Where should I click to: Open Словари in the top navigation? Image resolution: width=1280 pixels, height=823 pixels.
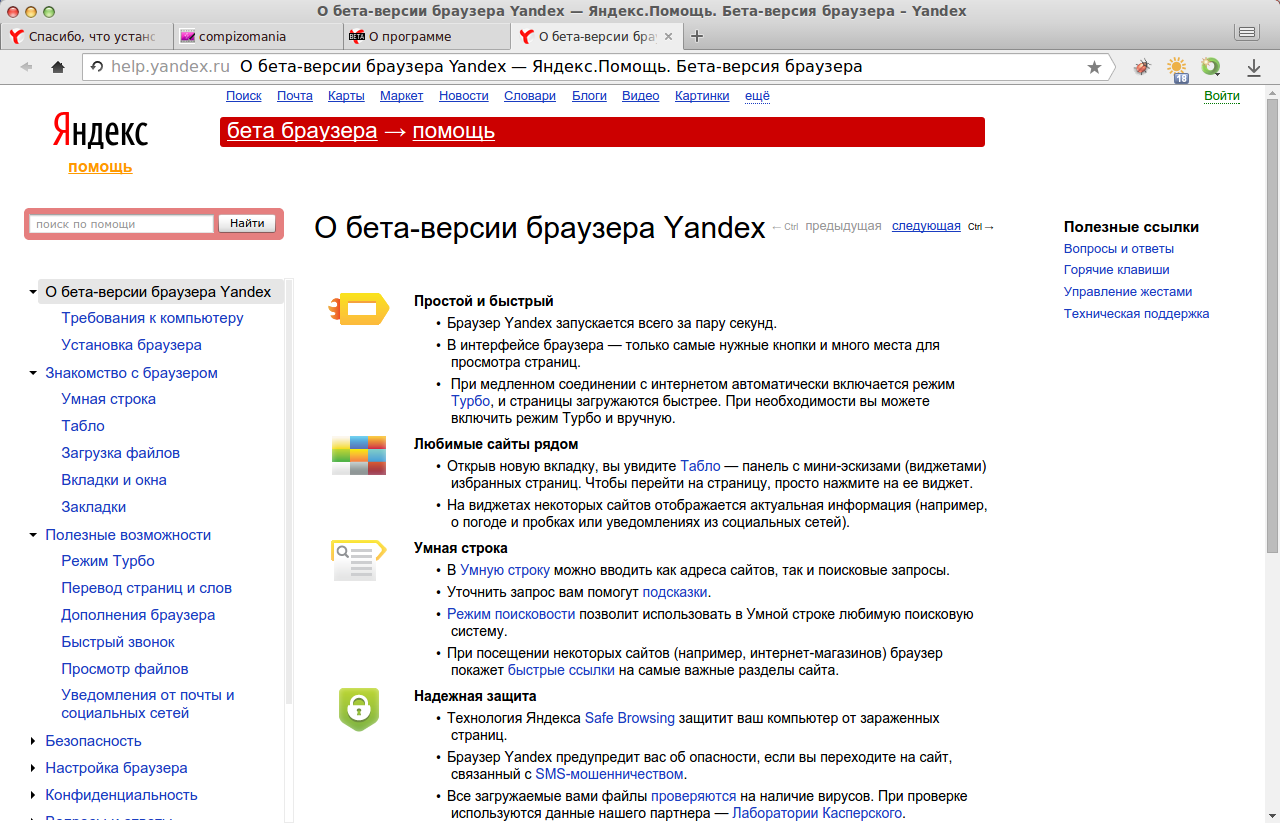[x=530, y=96]
